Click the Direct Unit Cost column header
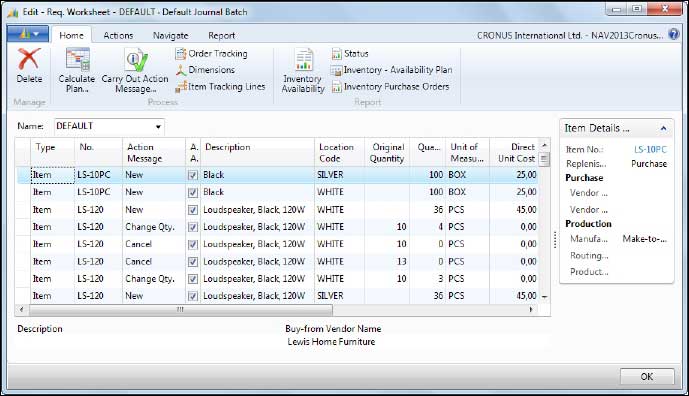 click(x=514, y=153)
